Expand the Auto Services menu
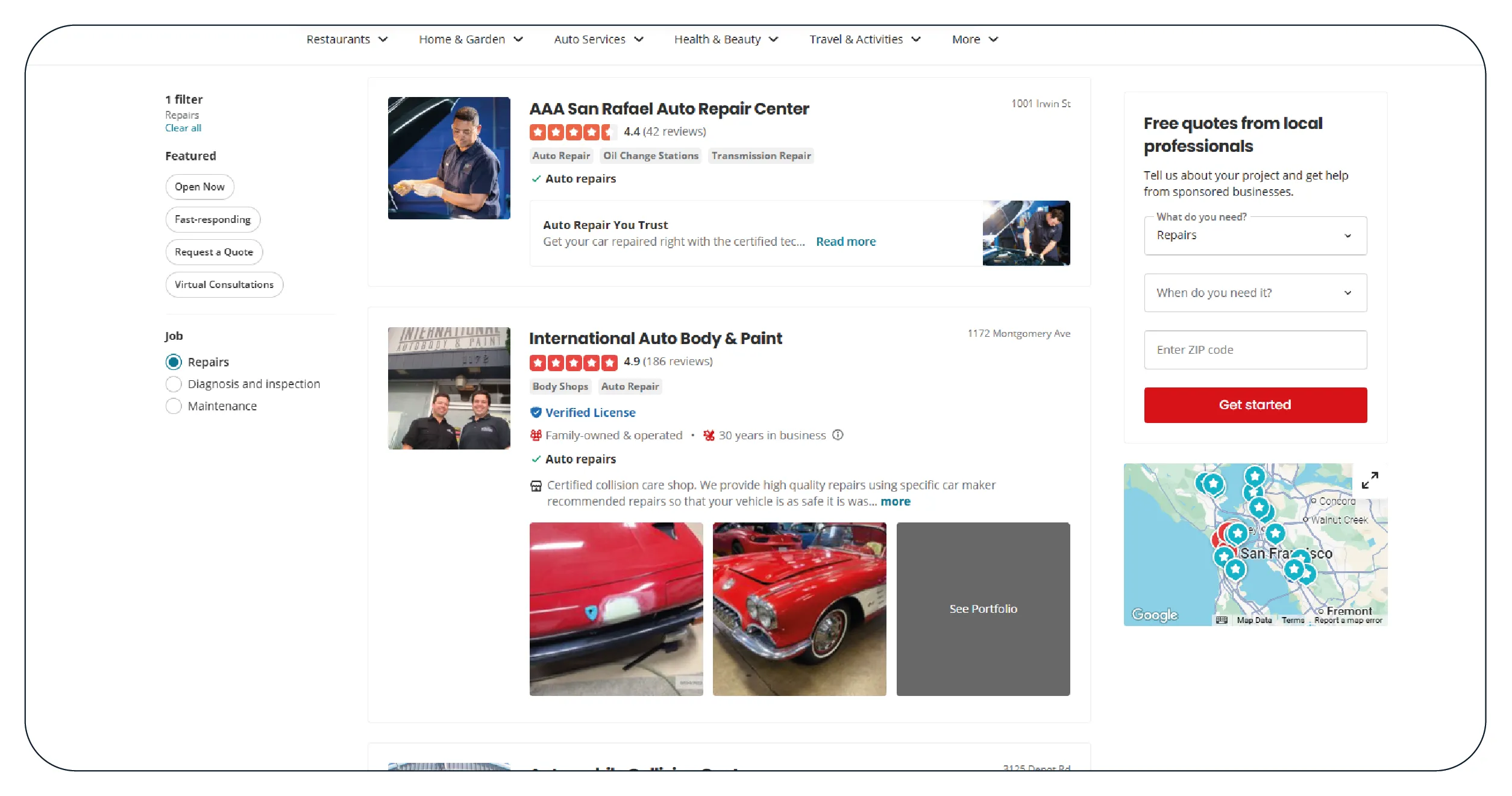 [598, 40]
